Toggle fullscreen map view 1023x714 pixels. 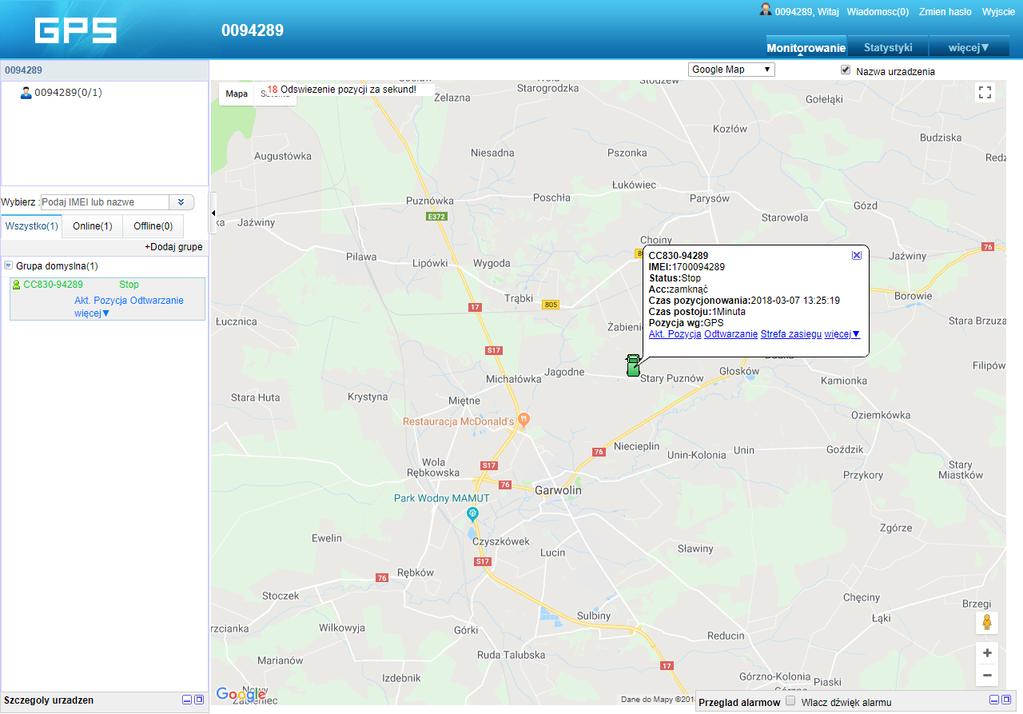click(985, 93)
